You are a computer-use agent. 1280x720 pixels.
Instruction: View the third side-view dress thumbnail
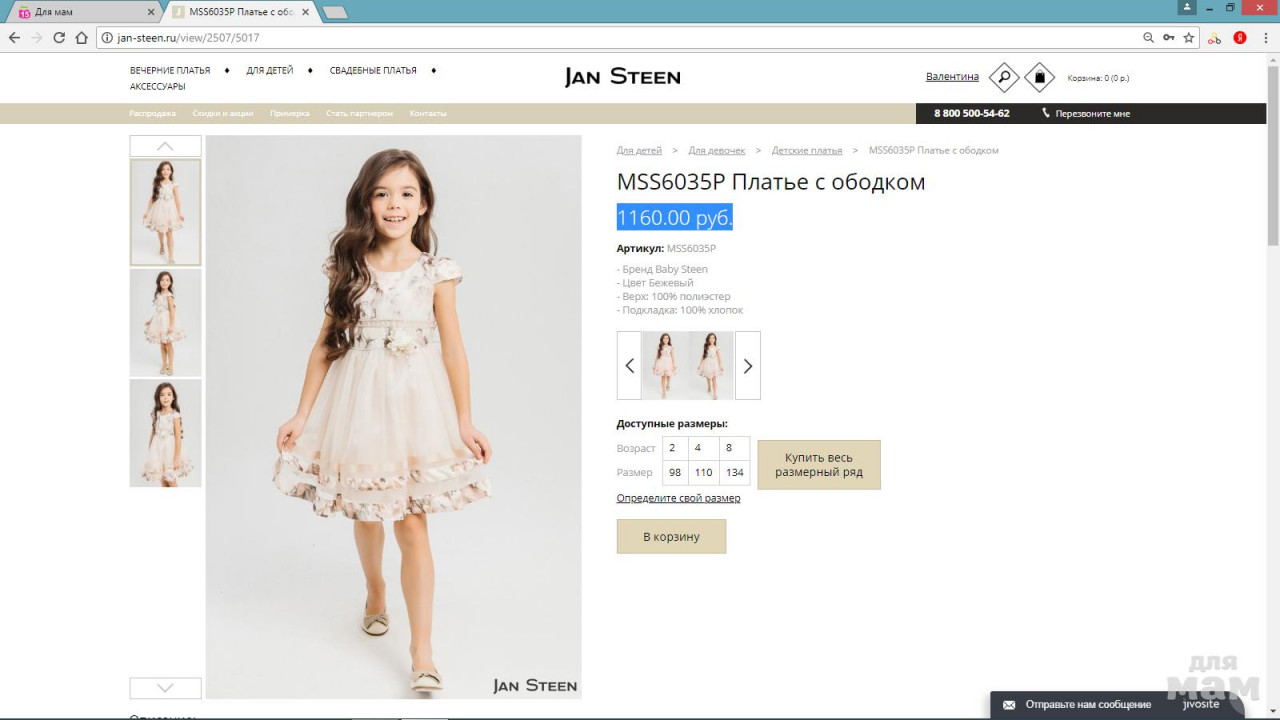tap(165, 433)
